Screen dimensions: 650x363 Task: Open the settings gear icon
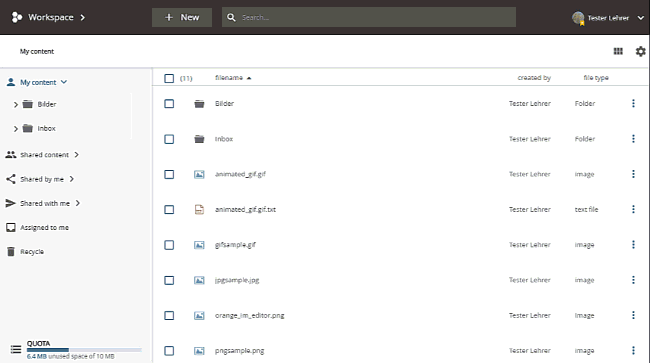[x=640, y=51]
